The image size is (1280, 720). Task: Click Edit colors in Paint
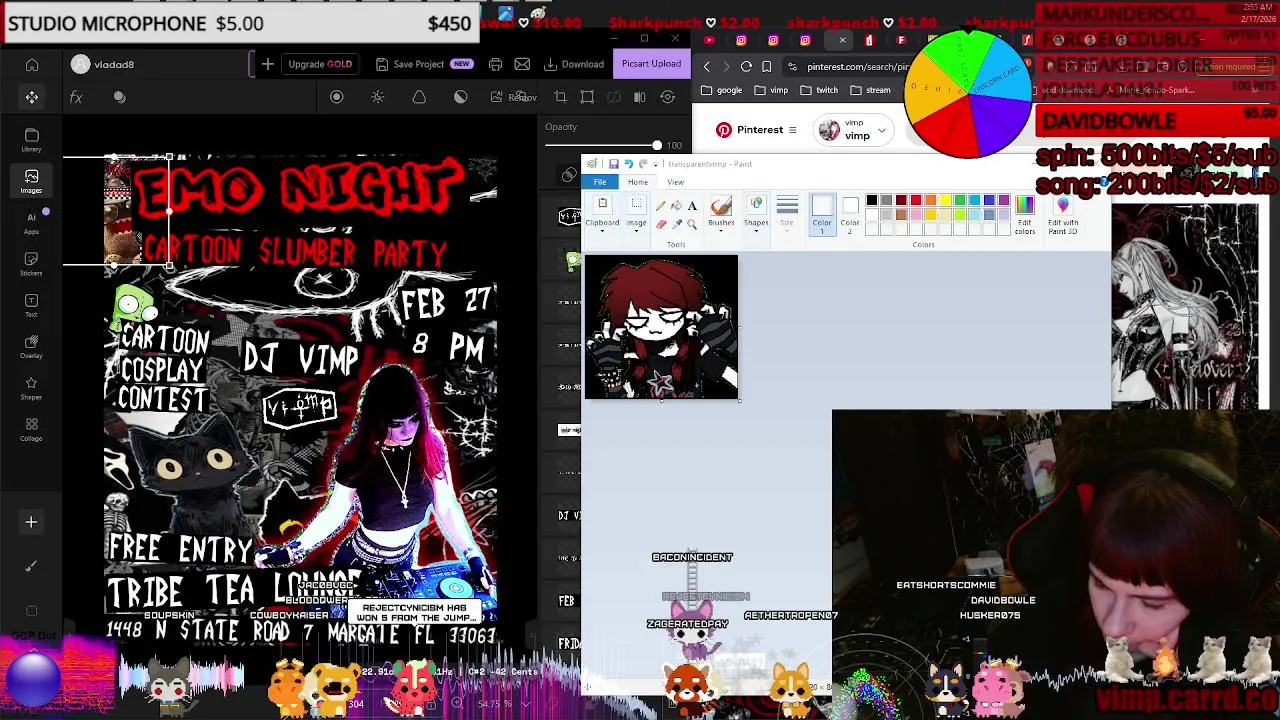pos(1025,214)
